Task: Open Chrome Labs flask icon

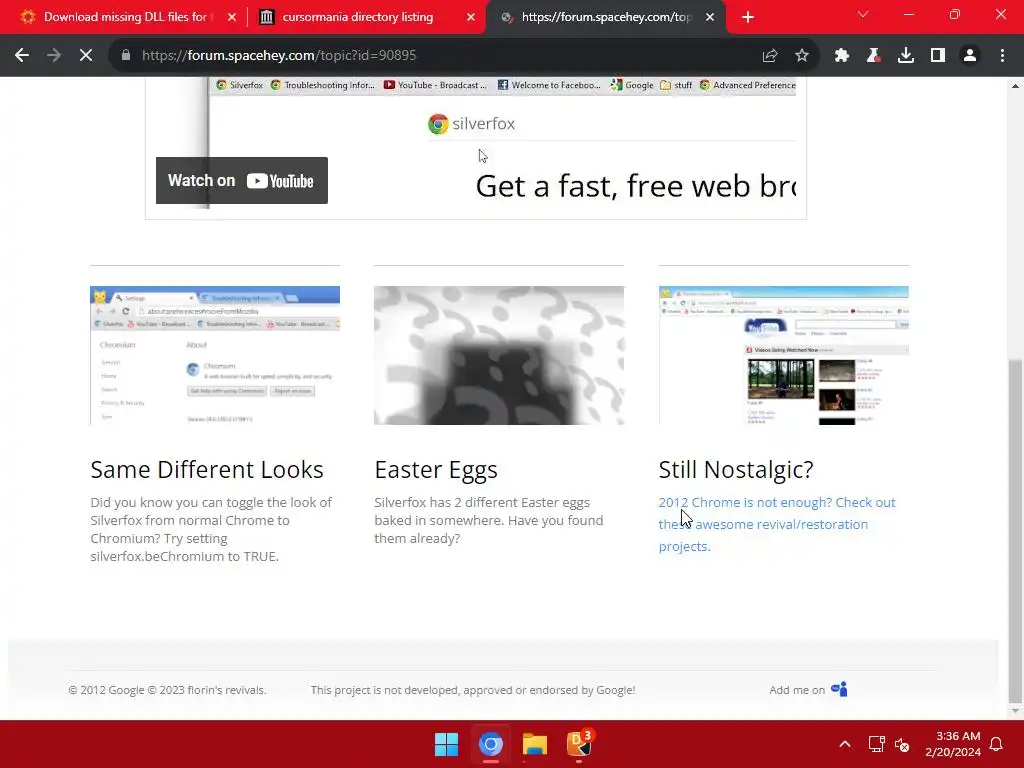Action: click(x=874, y=56)
